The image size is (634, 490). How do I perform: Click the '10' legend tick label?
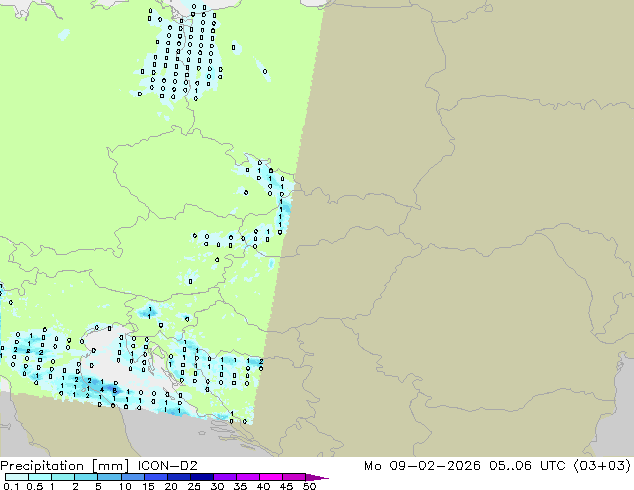125,486
